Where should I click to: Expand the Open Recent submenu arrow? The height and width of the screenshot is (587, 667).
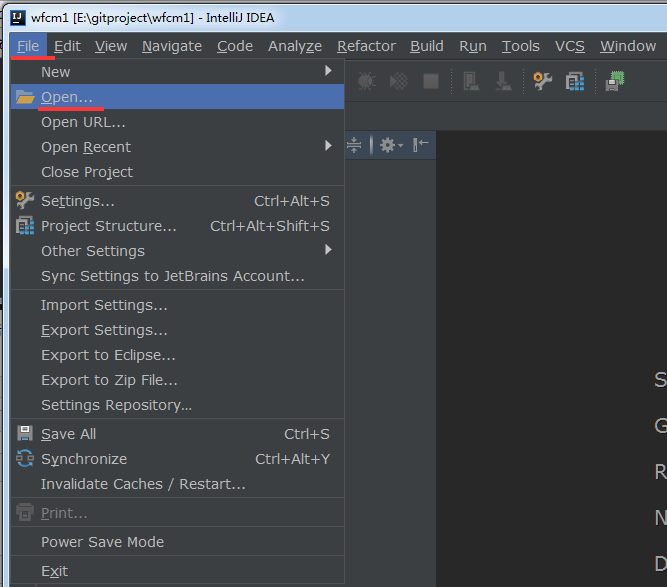328,146
